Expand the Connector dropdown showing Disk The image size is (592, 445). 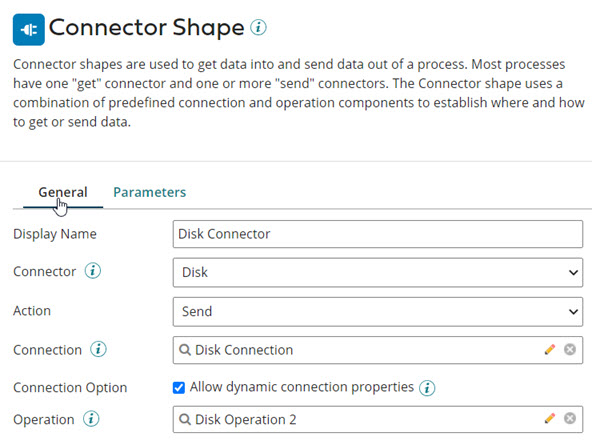tap(378, 273)
